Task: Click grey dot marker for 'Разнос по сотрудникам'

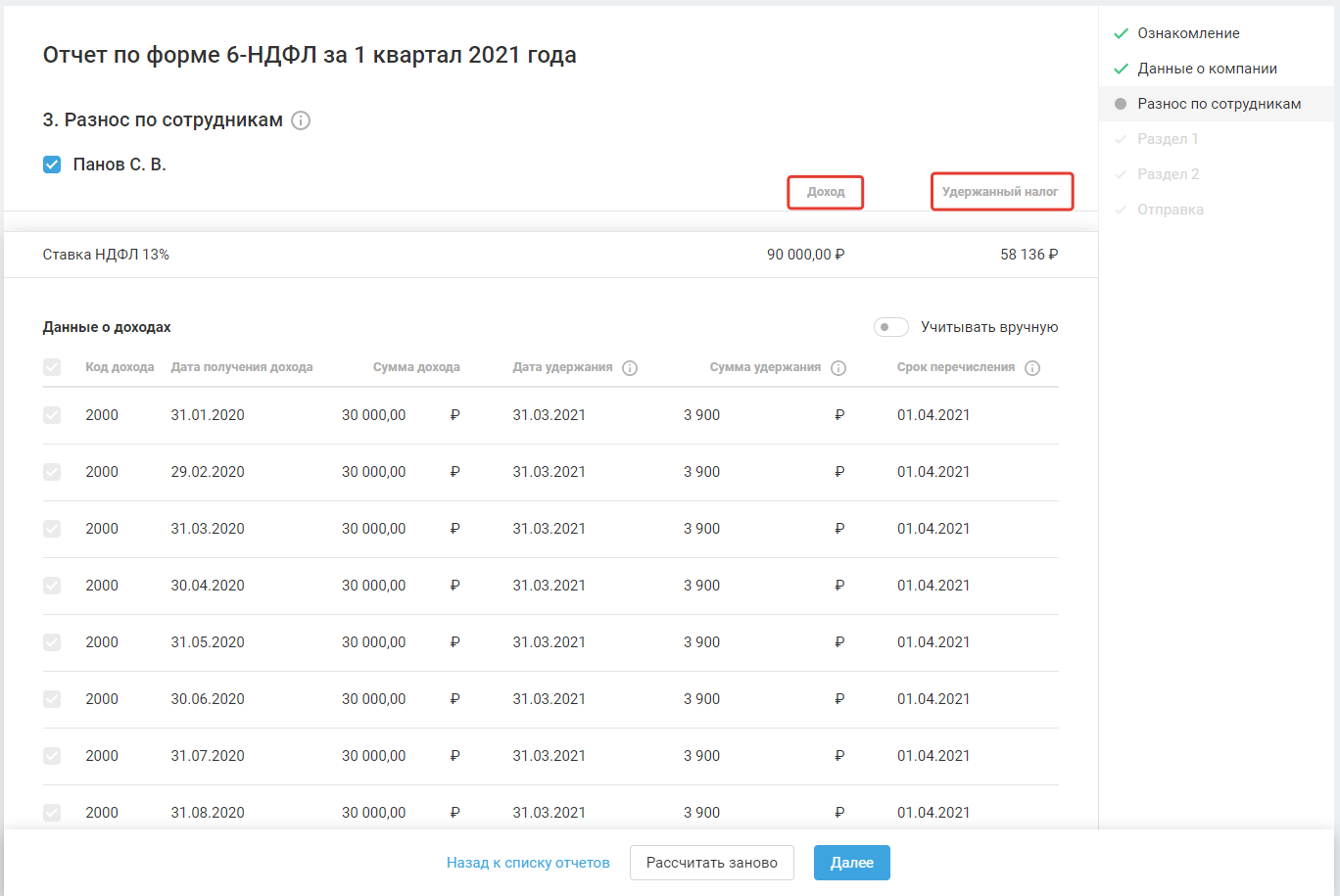Action: click(1121, 104)
